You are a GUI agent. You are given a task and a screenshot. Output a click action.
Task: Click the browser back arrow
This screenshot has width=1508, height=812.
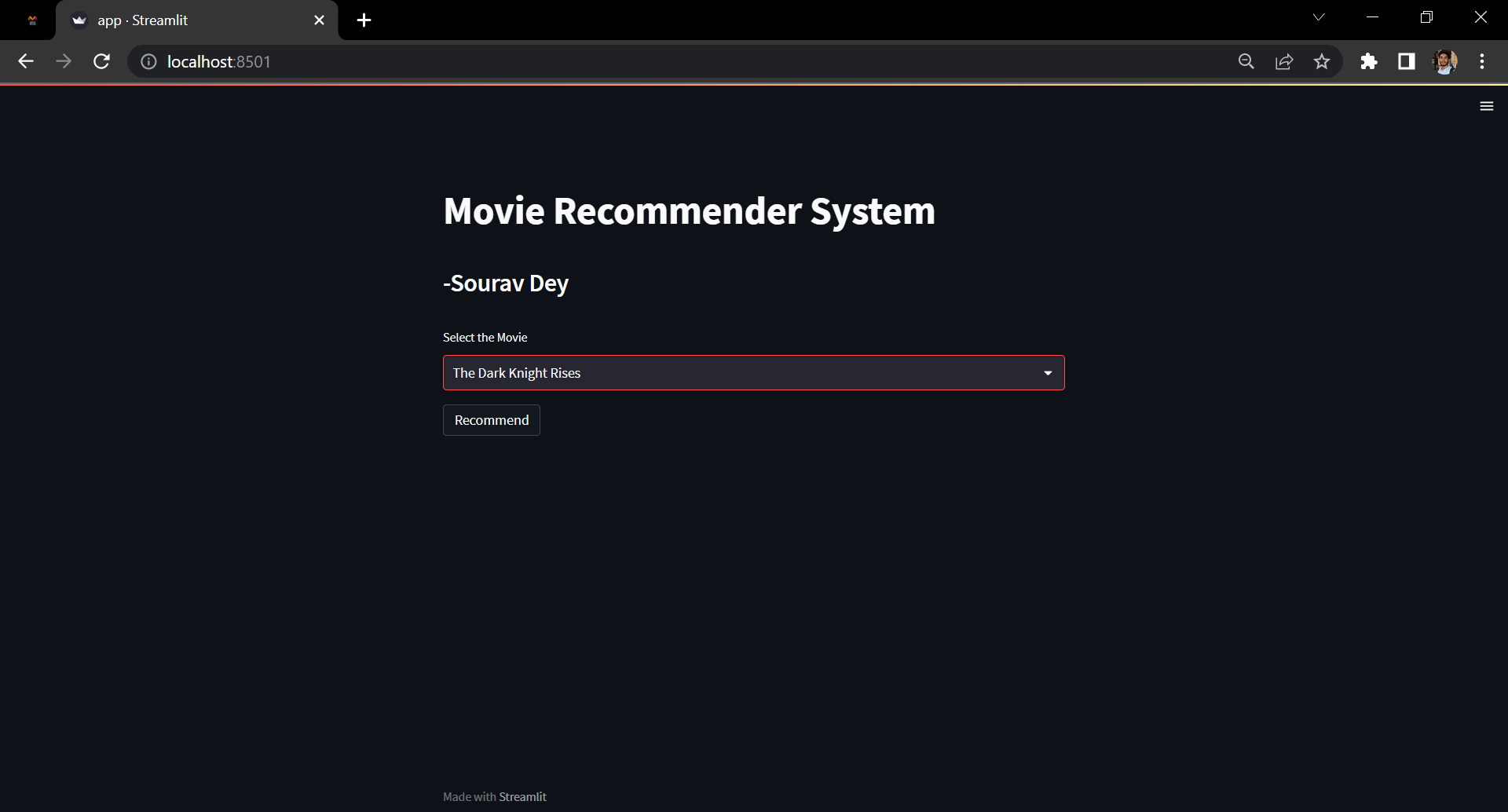pyautogui.click(x=25, y=61)
